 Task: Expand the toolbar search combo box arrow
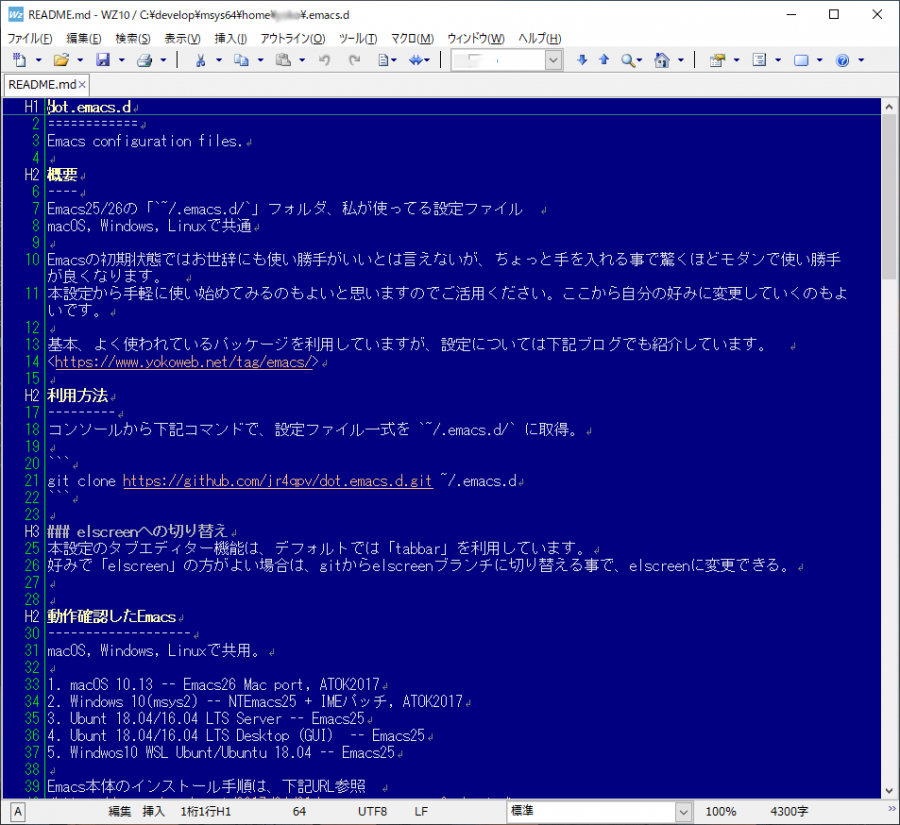click(553, 60)
